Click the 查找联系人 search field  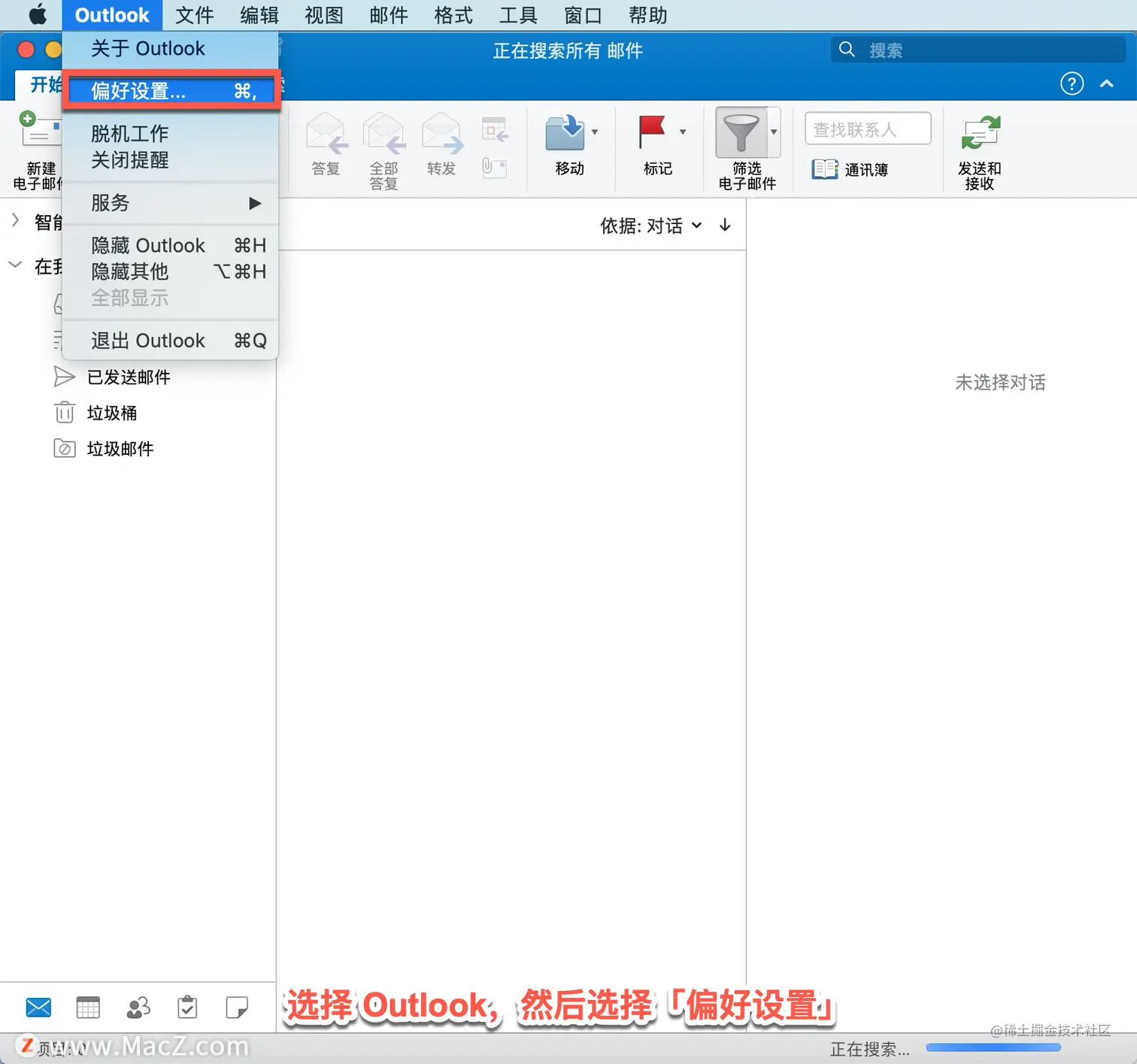(x=868, y=129)
